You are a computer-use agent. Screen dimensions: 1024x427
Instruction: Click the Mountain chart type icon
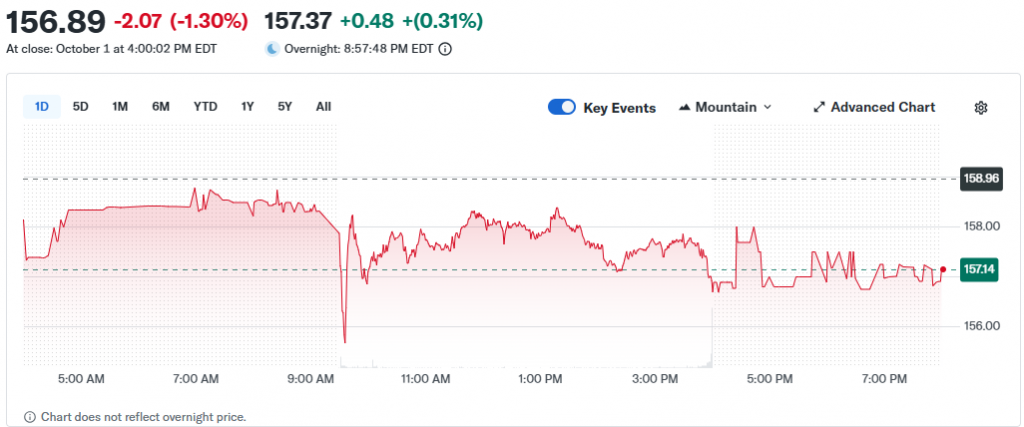685,107
